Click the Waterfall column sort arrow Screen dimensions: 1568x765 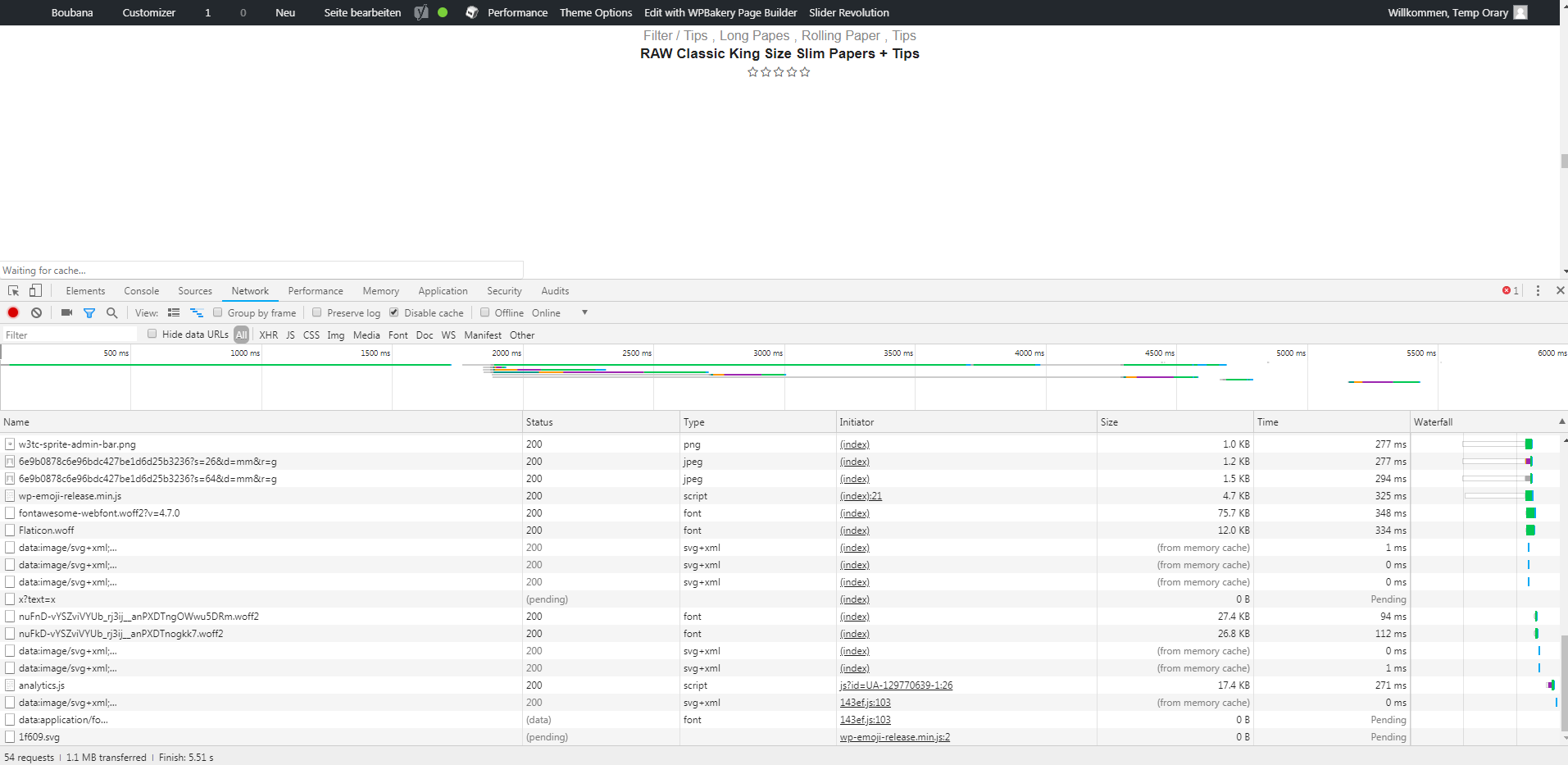click(x=1561, y=421)
